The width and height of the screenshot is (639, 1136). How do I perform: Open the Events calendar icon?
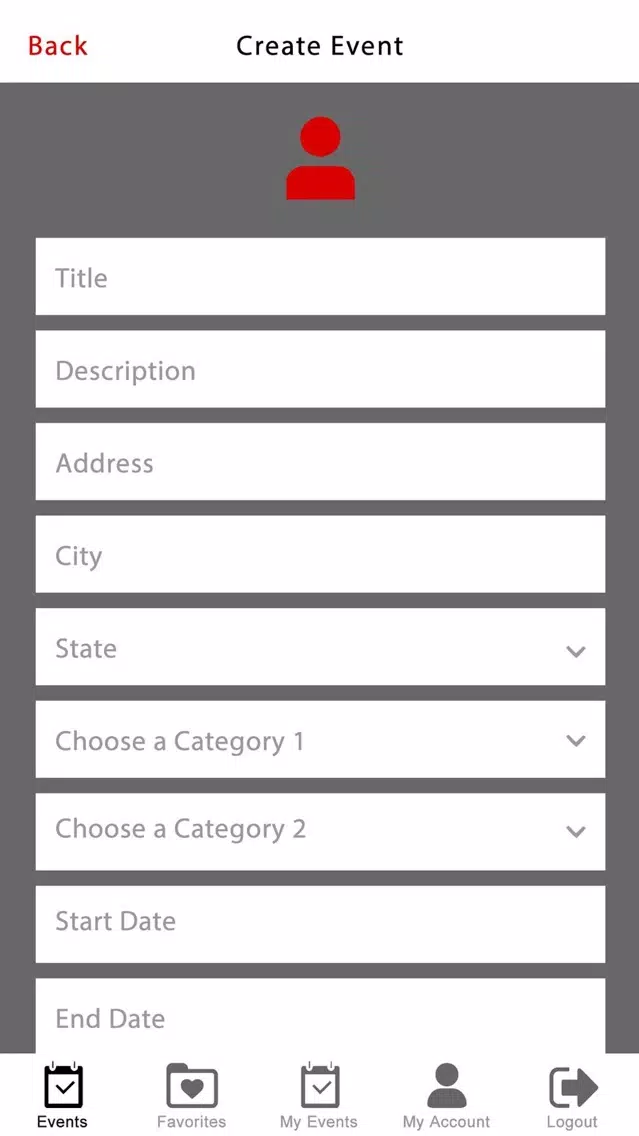(x=63, y=1085)
